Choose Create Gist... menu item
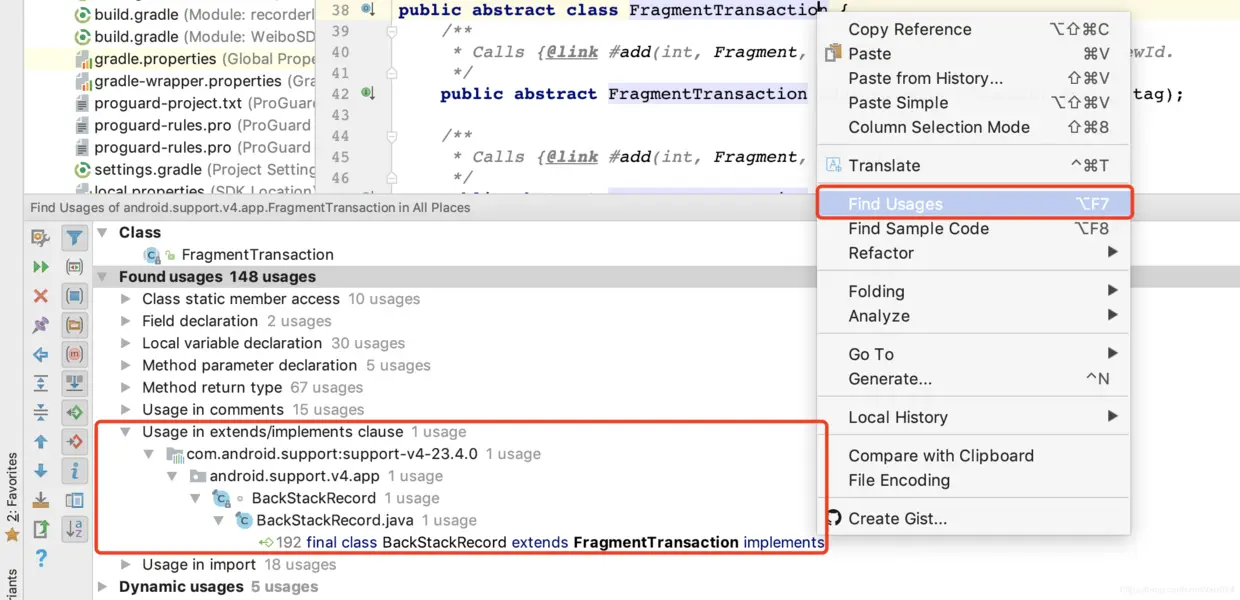This screenshot has height=600, width=1240. 975,519
